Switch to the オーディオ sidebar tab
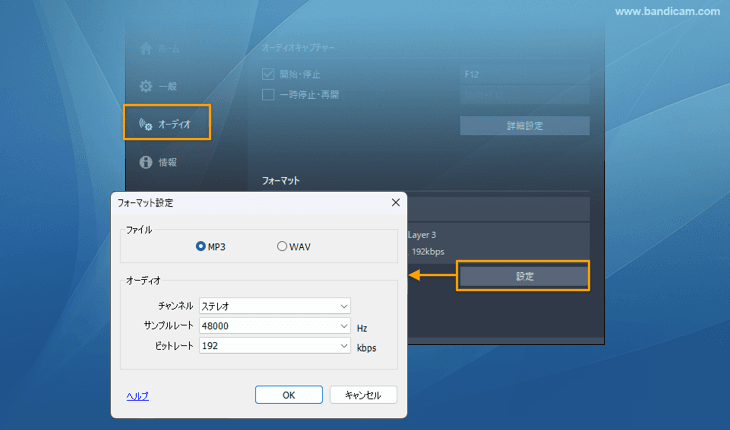The image size is (730, 430). 167,124
